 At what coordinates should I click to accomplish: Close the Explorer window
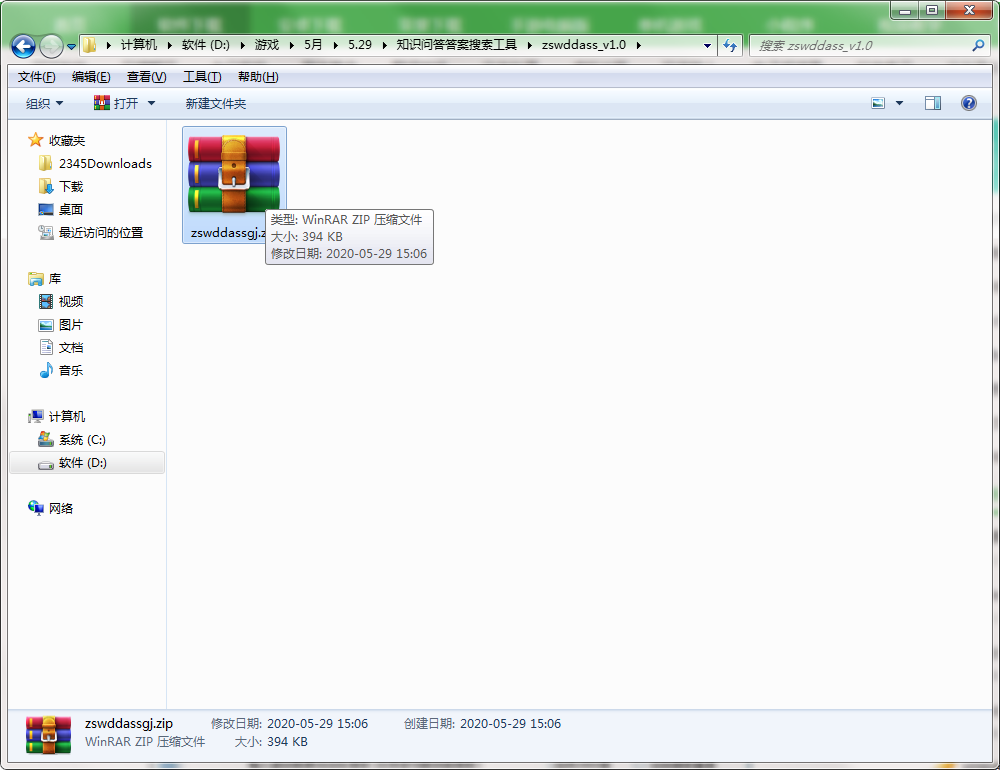point(969,11)
